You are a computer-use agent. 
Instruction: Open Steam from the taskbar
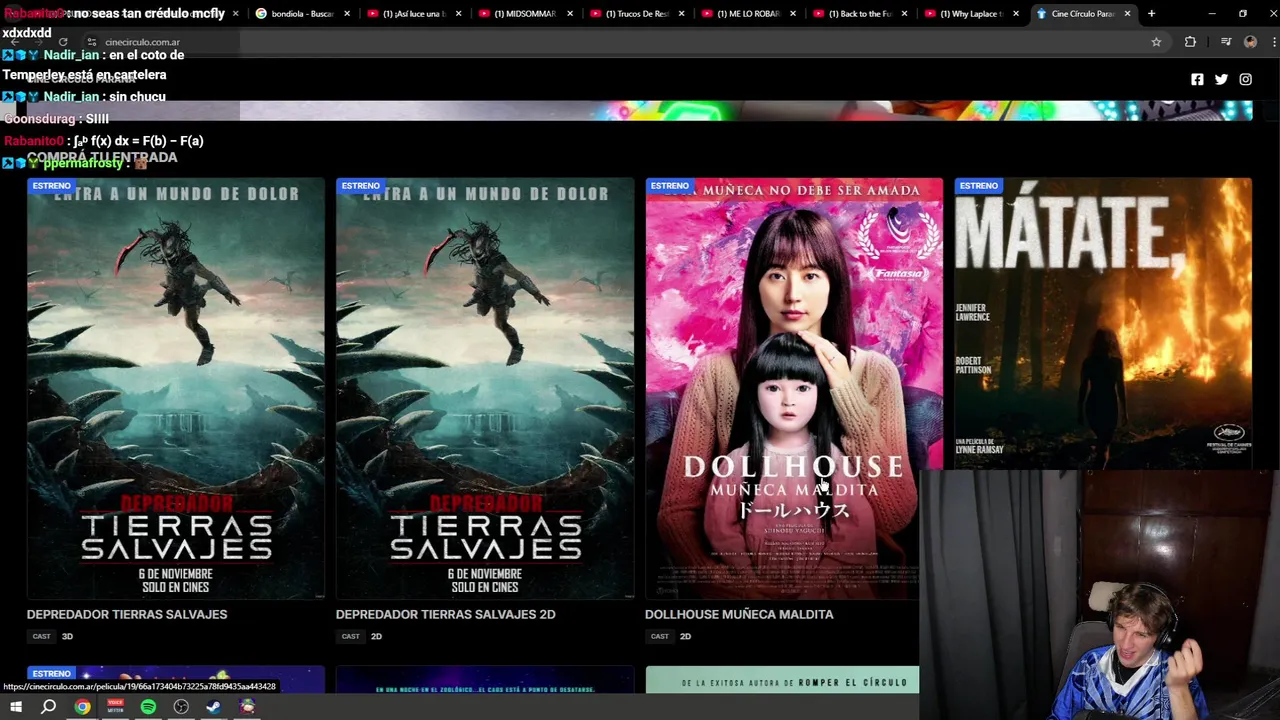[213, 707]
